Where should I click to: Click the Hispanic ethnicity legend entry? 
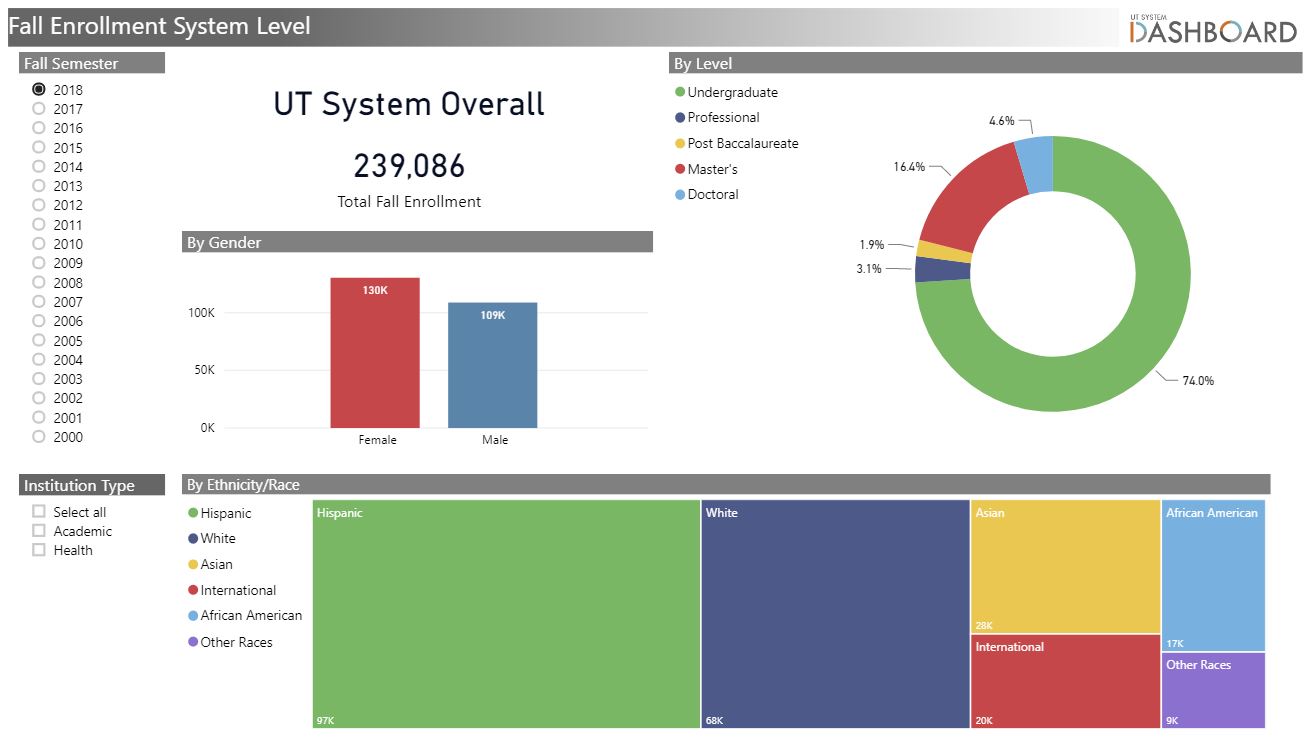point(220,513)
